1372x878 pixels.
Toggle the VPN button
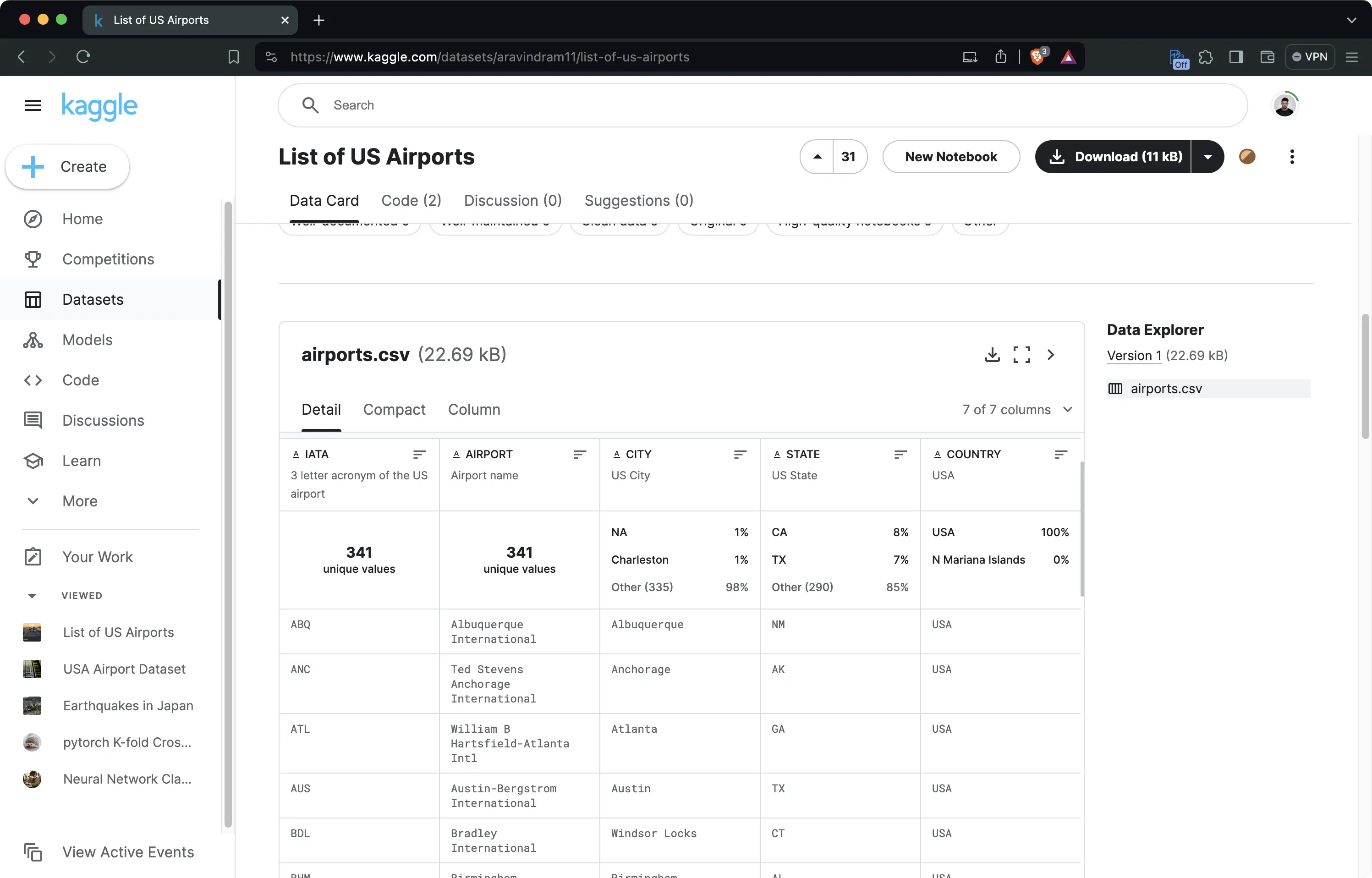(x=1309, y=57)
